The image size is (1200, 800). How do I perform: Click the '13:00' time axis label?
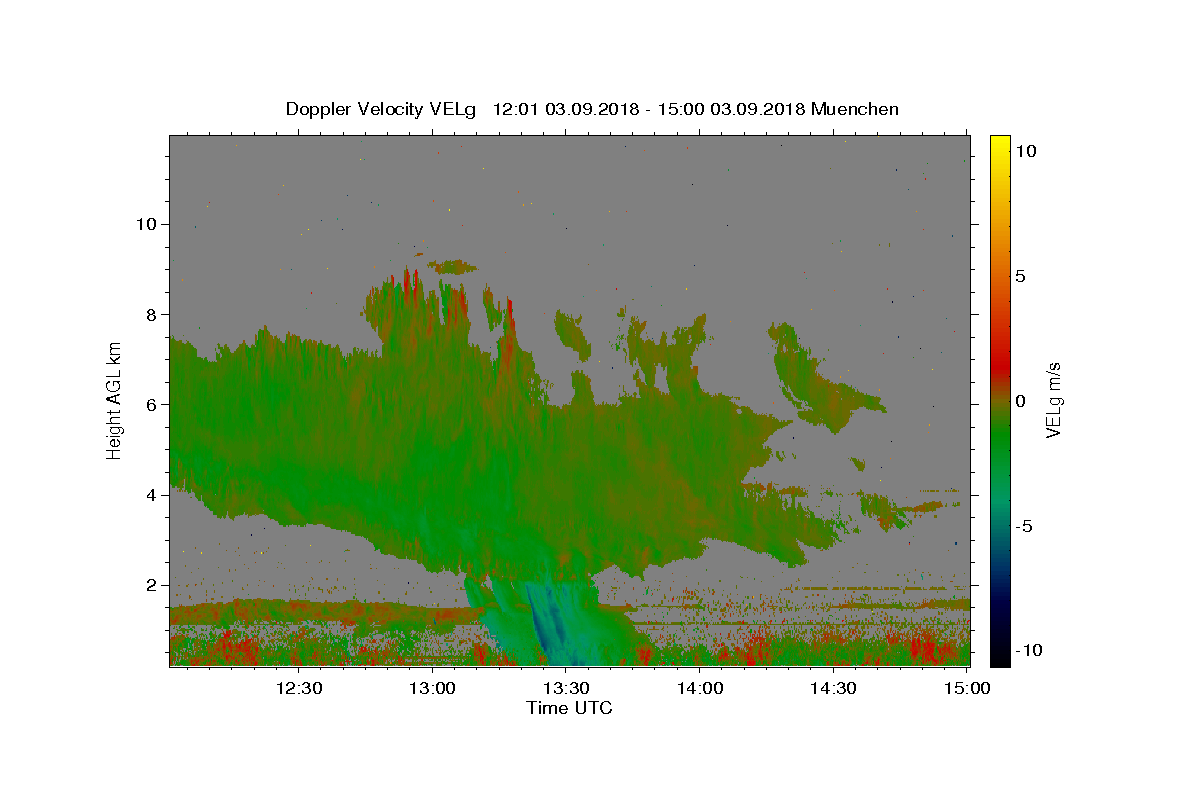click(x=434, y=688)
